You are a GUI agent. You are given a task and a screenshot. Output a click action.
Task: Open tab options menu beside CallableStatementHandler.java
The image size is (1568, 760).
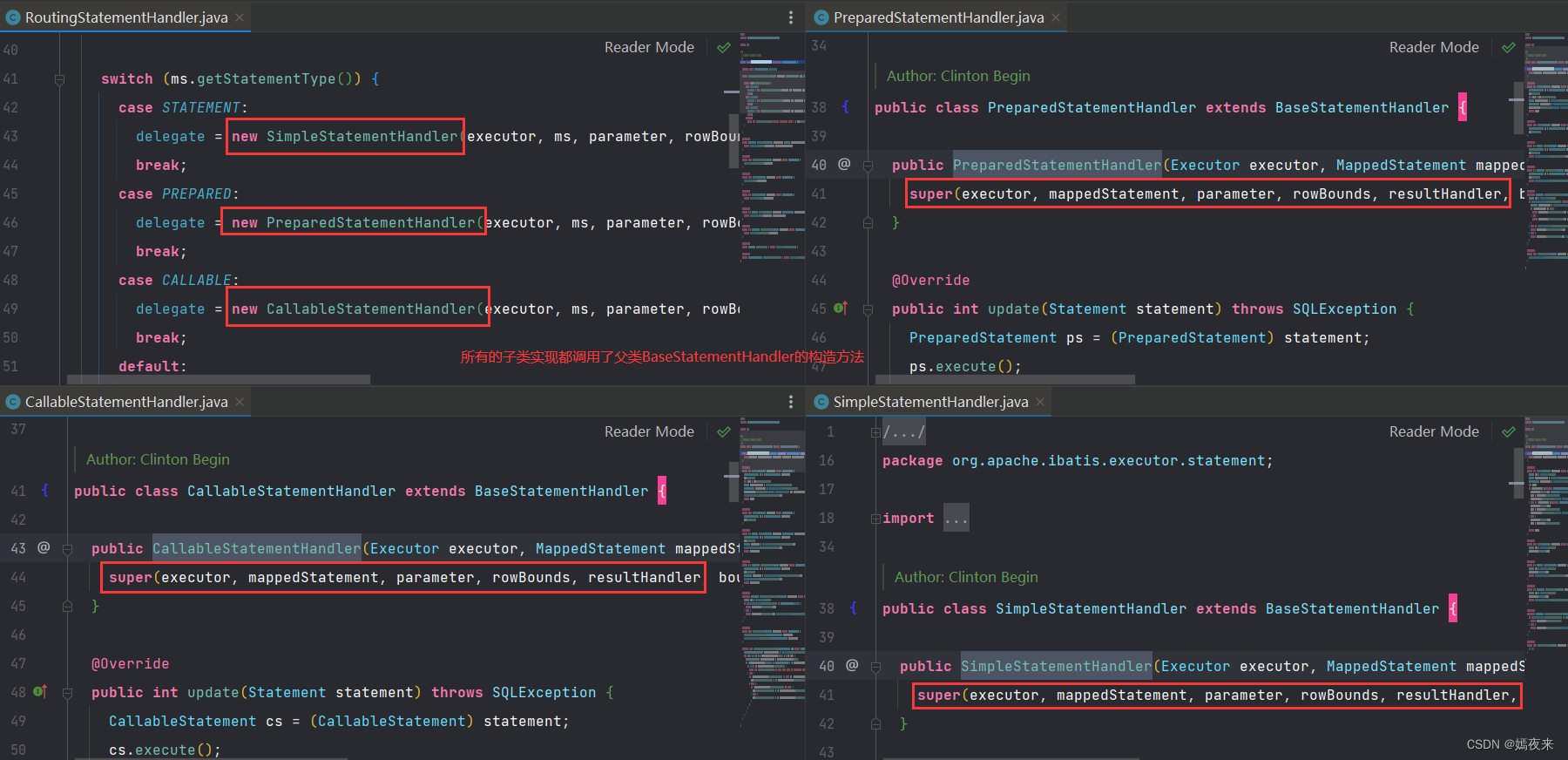pyautogui.click(x=791, y=402)
